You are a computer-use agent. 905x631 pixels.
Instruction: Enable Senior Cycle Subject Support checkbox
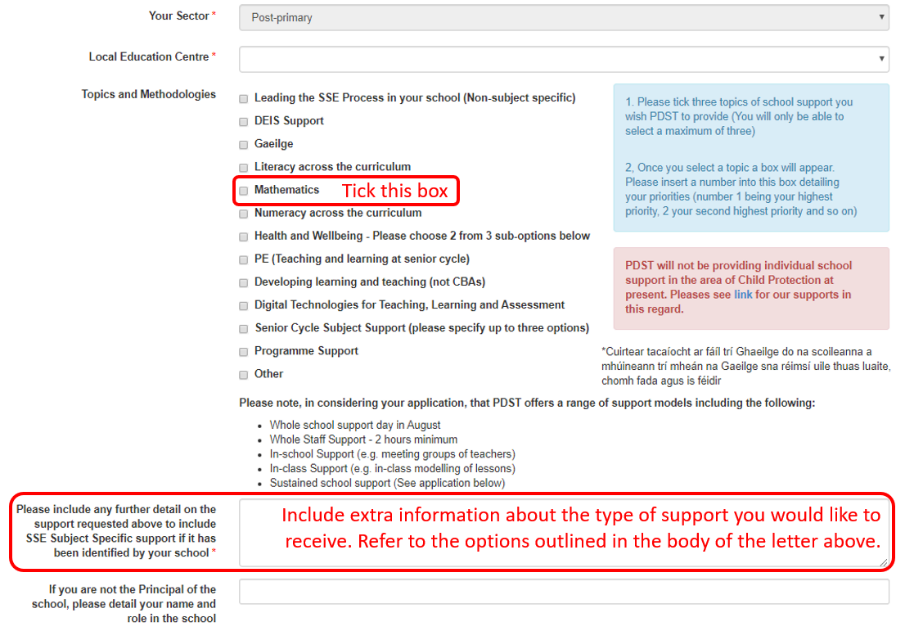coord(244,329)
